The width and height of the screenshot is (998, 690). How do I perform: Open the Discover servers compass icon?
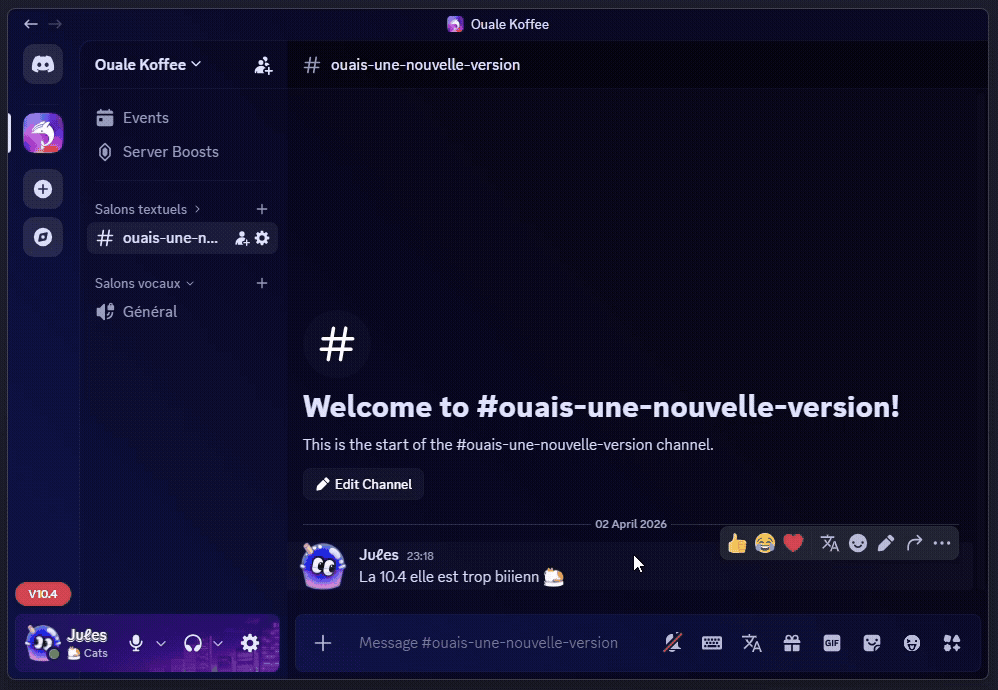43,237
